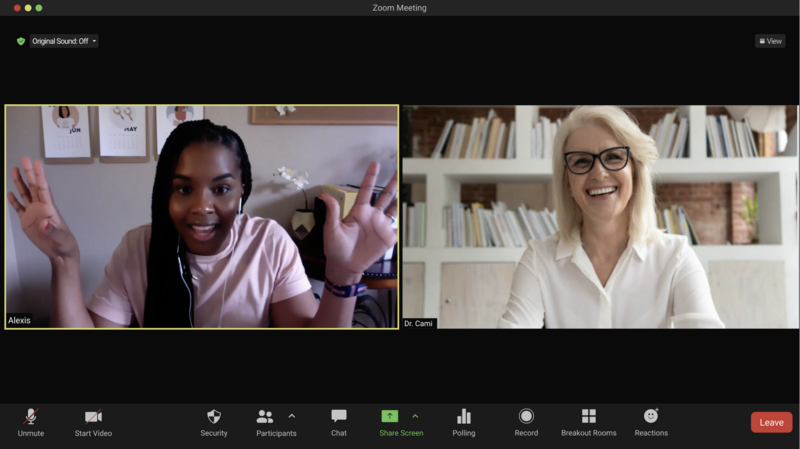Open the View layout menu
This screenshot has width=800, height=449.
coord(770,41)
